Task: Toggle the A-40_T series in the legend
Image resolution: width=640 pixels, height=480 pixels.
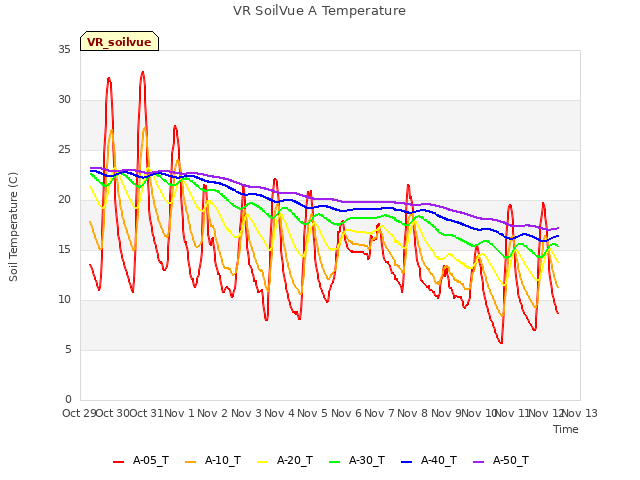Action: [x=429, y=461]
